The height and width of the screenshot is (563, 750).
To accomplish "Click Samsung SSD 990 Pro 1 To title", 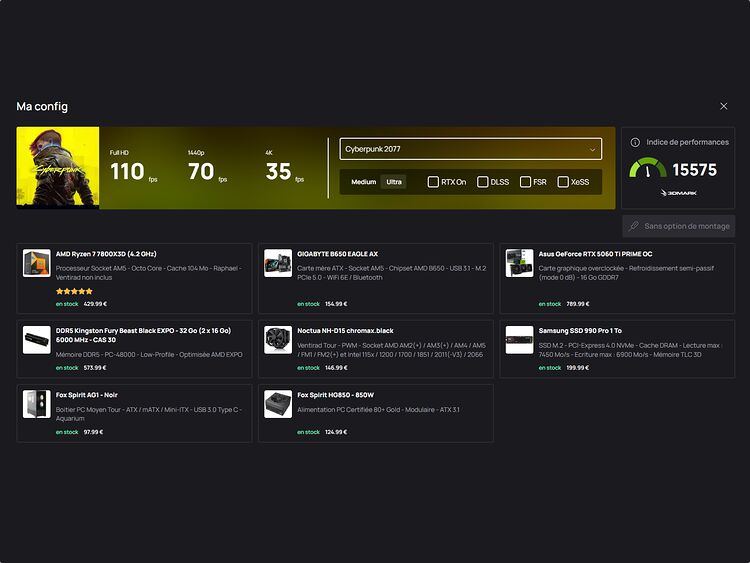I will pyautogui.click(x=580, y=331).
